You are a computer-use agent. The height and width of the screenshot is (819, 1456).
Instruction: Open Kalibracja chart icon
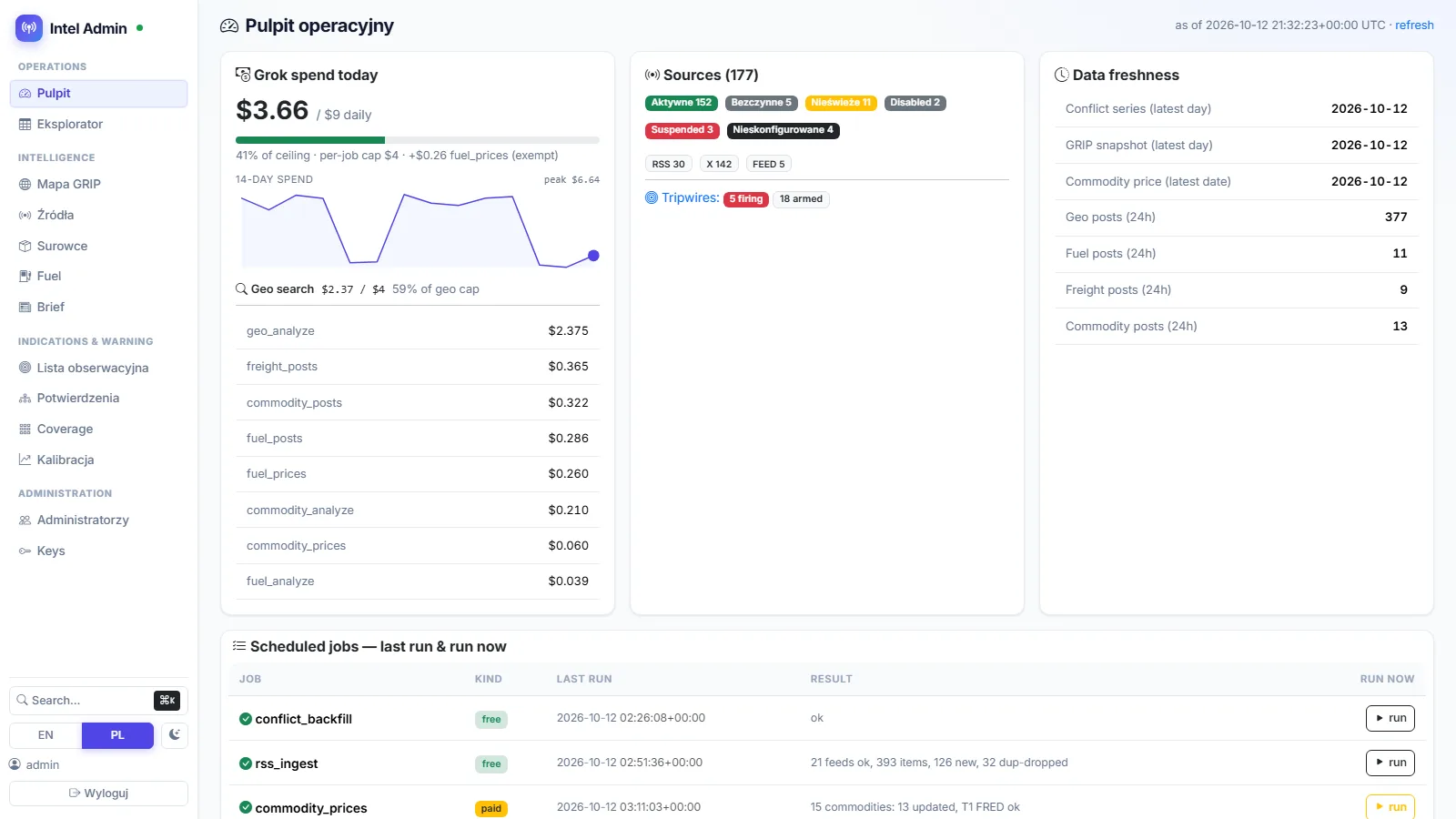25,460
